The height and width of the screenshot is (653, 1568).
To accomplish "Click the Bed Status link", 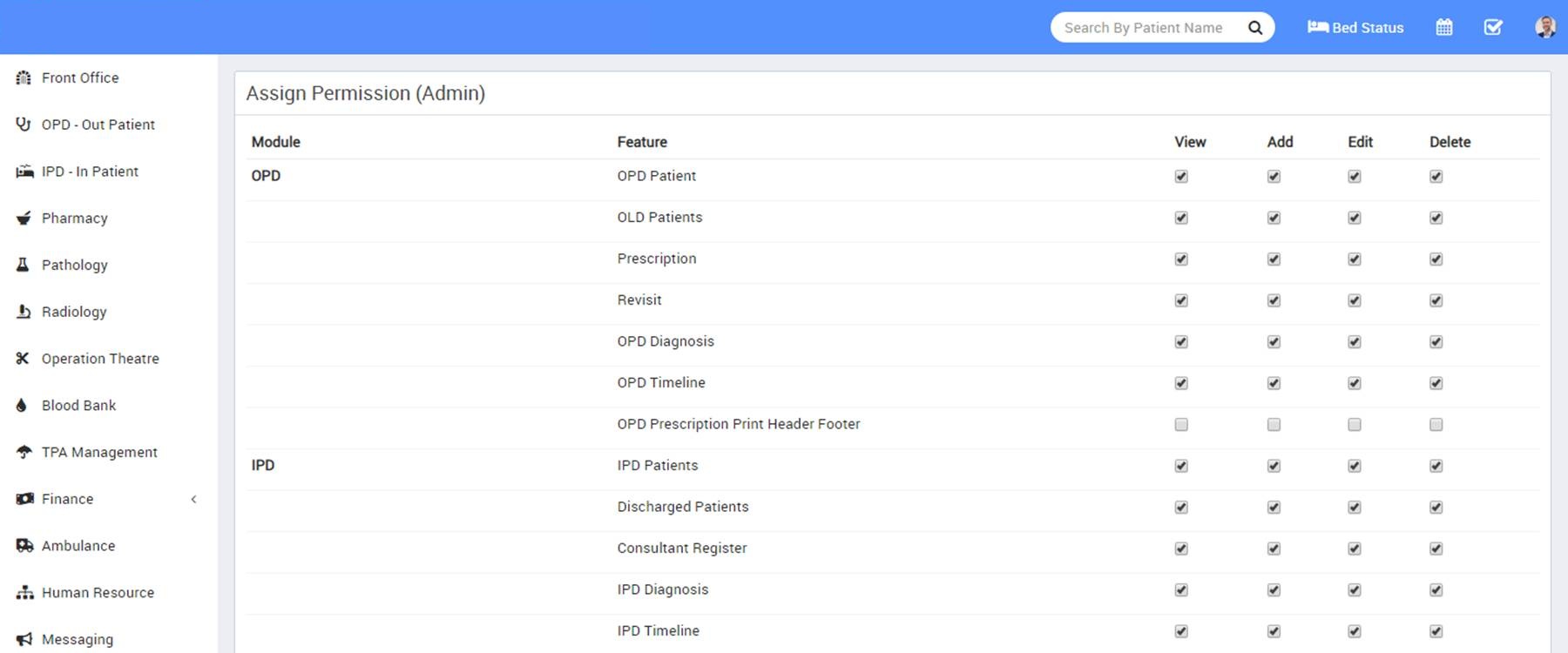I will [1355, 27].
